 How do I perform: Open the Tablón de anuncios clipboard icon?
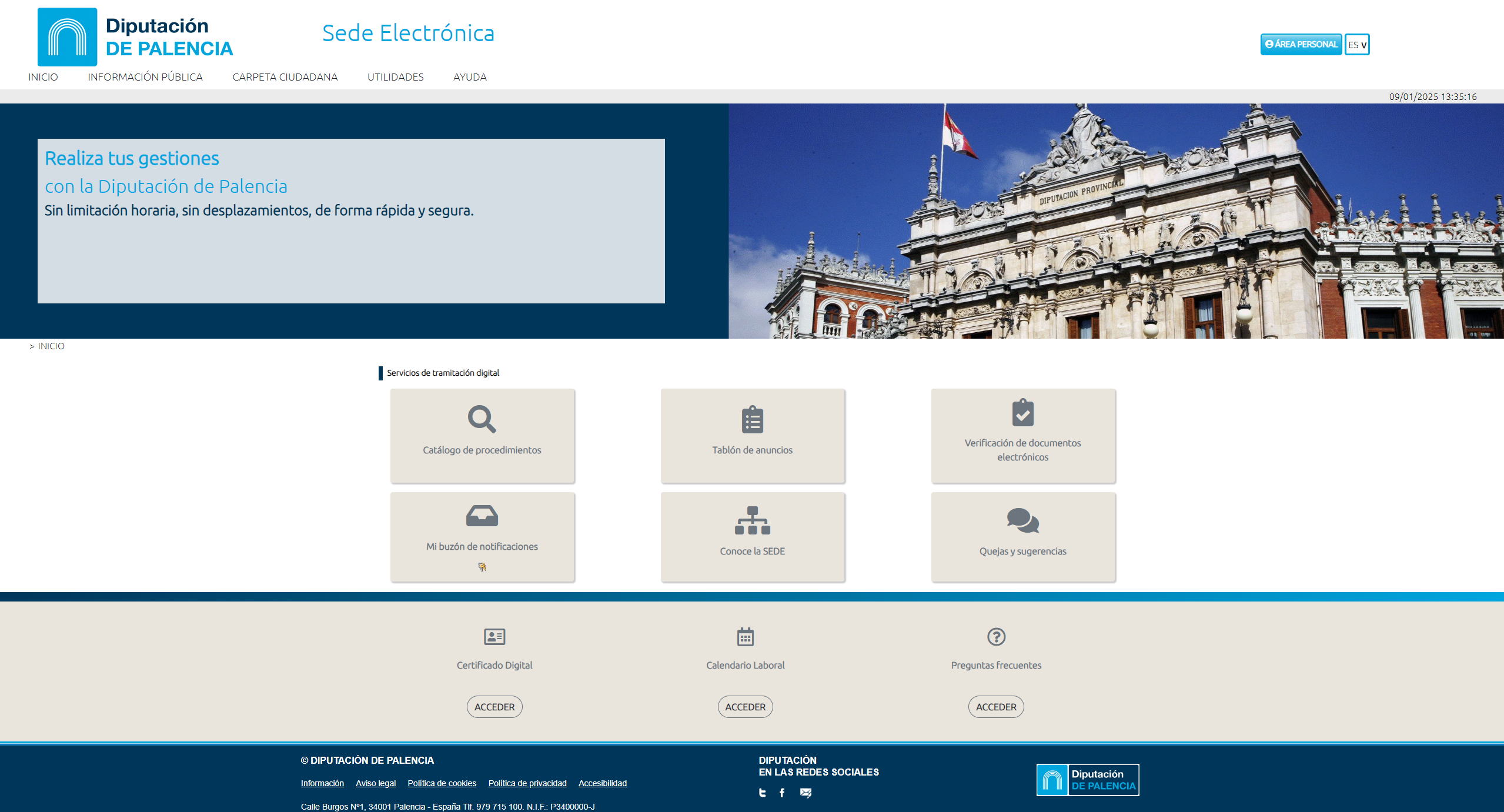752,419
